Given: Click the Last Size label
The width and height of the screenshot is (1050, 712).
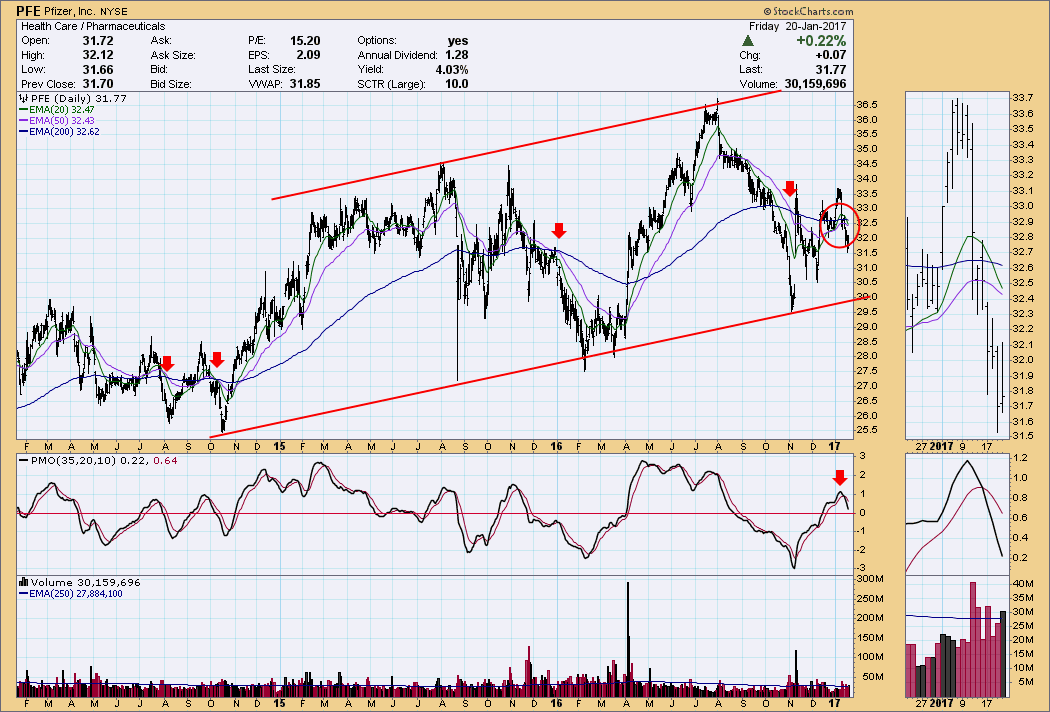Looking at the screenshot, I should 271,70.
